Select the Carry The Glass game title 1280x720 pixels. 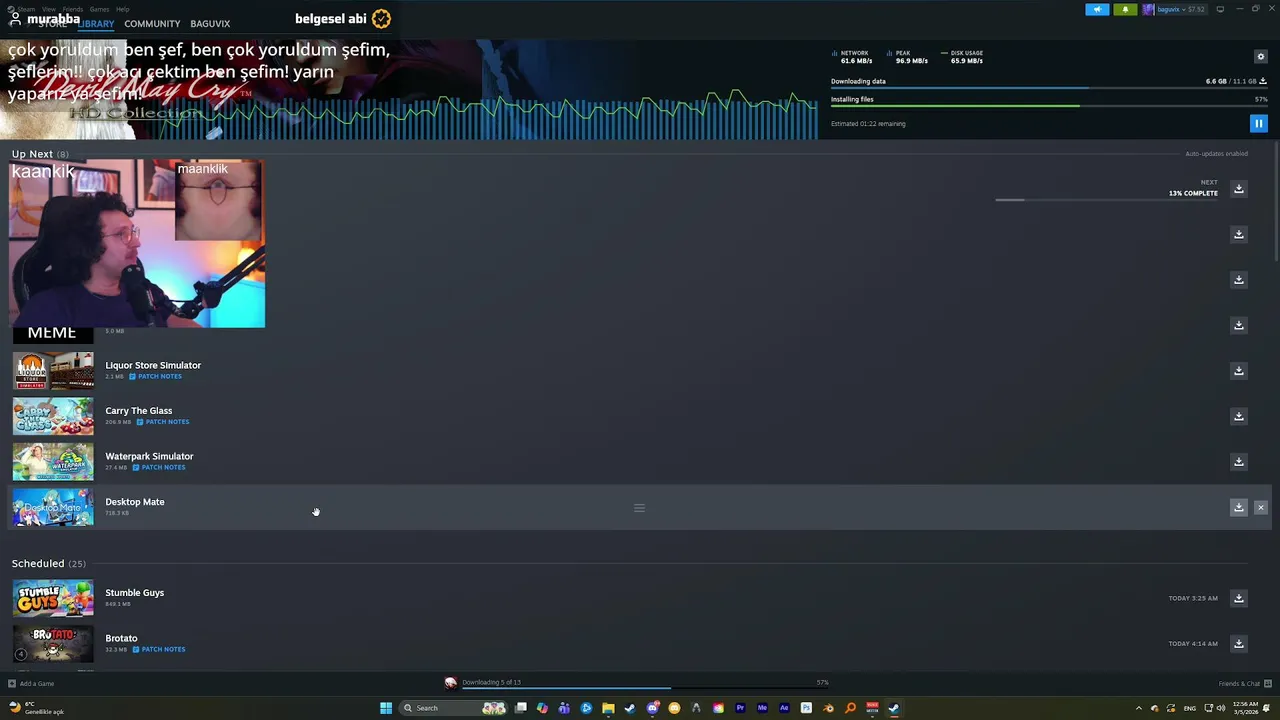coord(139,411)
